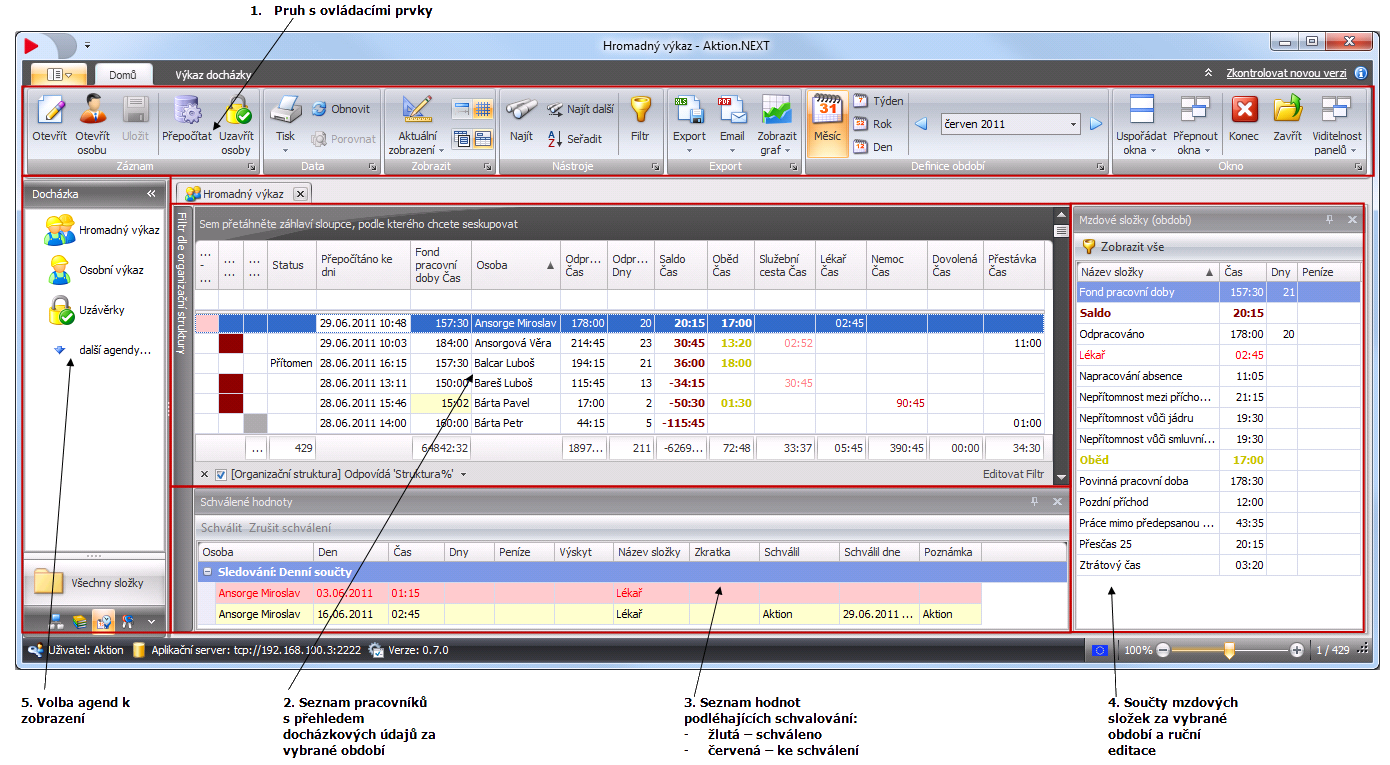Open Filtr dle organizační struktury side panel
1390x765 pixels.
pyautogui.click(x=181, y=284)
